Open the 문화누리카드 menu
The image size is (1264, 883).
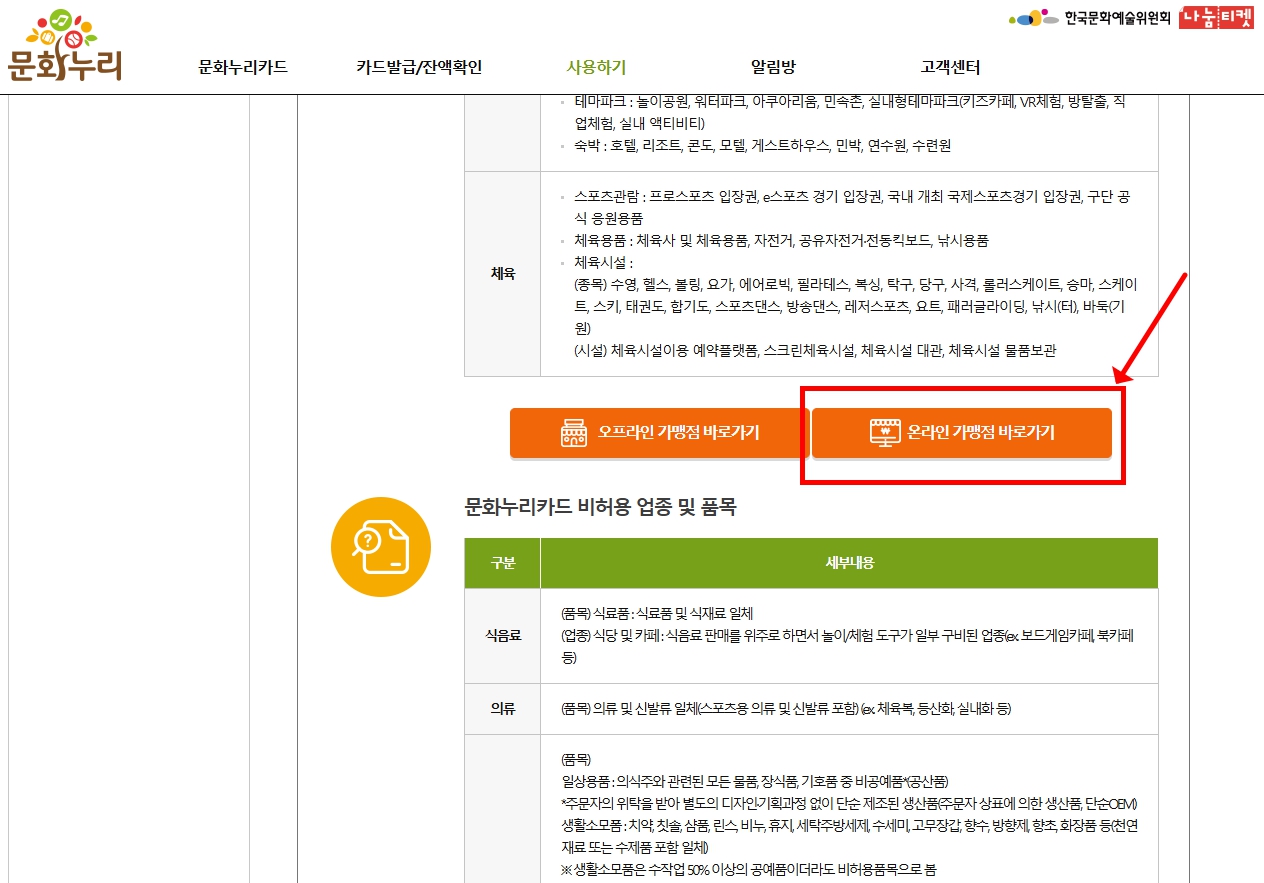tap(243, 68)
